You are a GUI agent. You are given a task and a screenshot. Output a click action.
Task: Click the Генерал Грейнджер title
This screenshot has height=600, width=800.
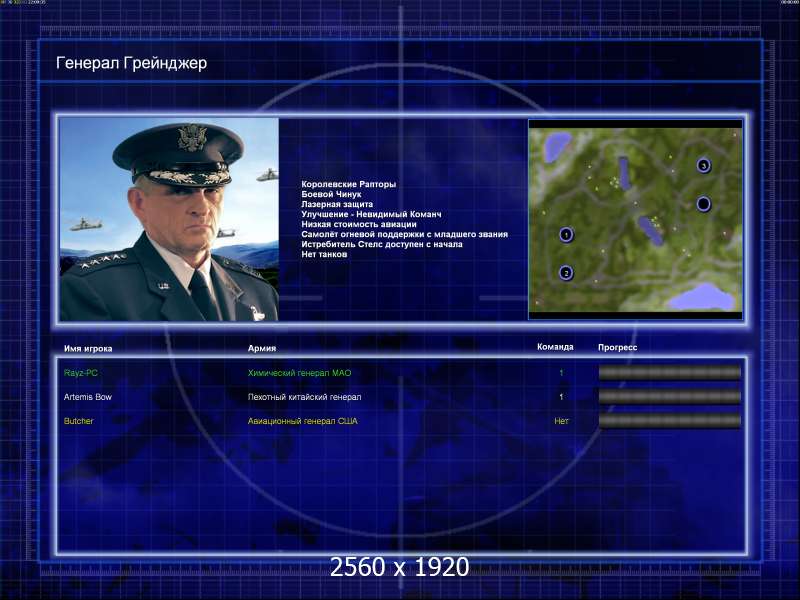pyautogui.click(x=132, y=63)
